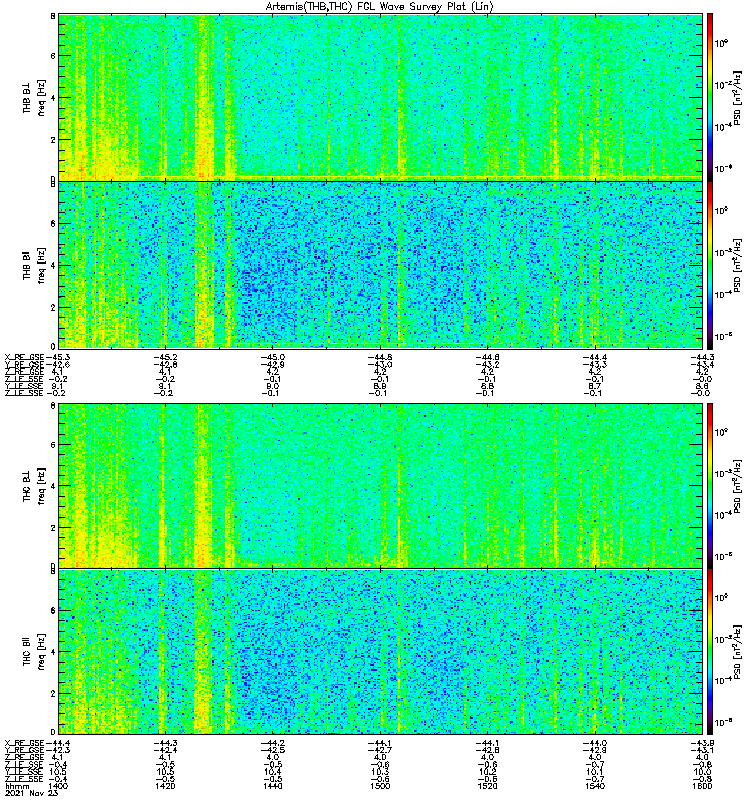Click the top THB B-perpendicular spectrogram panel
The height and width of the screenshot is (800, 750).
(380, 97)
